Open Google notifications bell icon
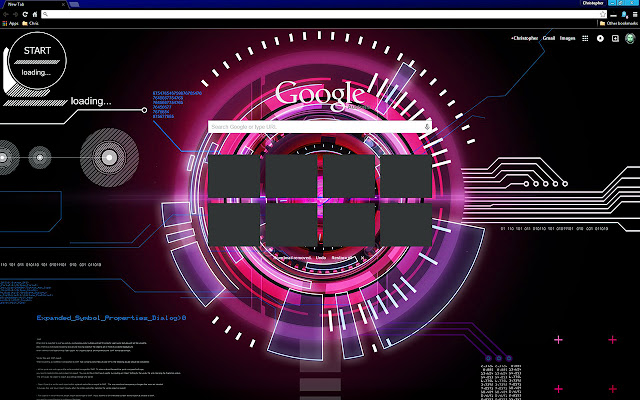 (x=600, y=38)
